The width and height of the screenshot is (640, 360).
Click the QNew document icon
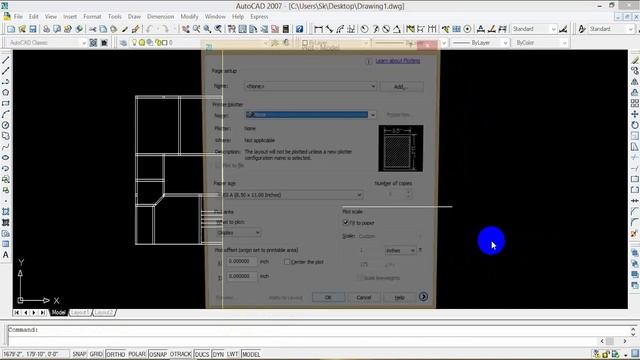tap(11, 29)
